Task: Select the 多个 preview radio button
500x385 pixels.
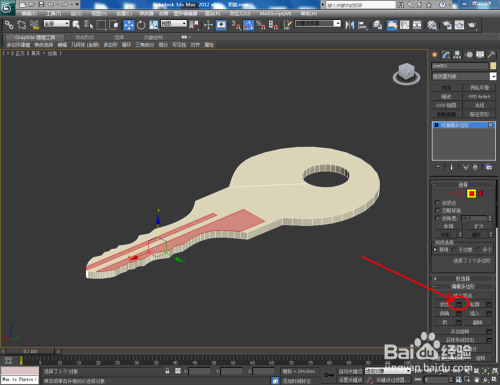Action: click(x=478, y=249)
